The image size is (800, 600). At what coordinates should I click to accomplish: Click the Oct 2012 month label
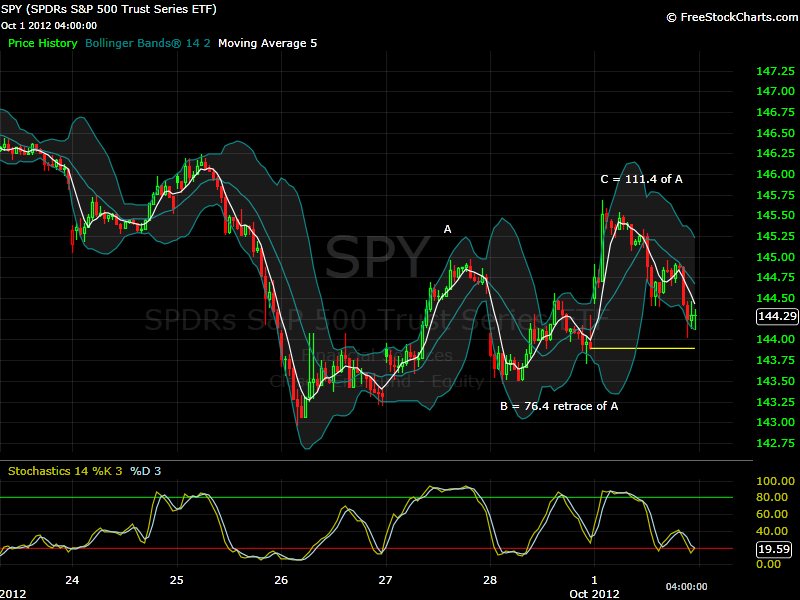pyautogui.click(x=594, y=594)
